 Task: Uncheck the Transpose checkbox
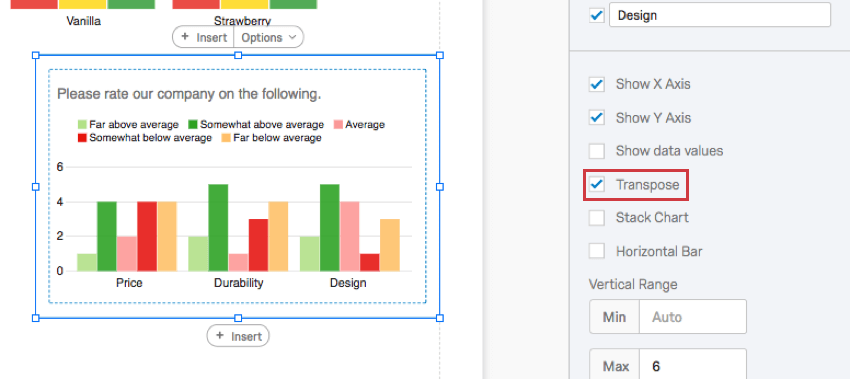click(597, 184)
